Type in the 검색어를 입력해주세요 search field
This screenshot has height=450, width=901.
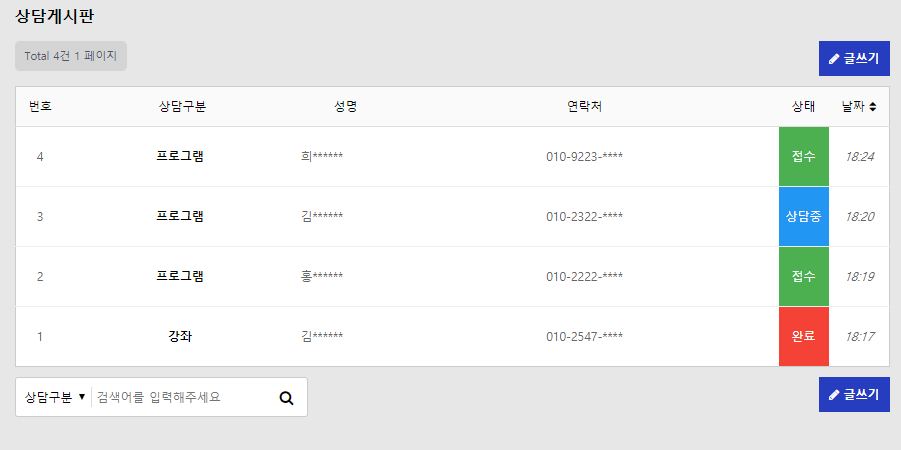(180, 397)
